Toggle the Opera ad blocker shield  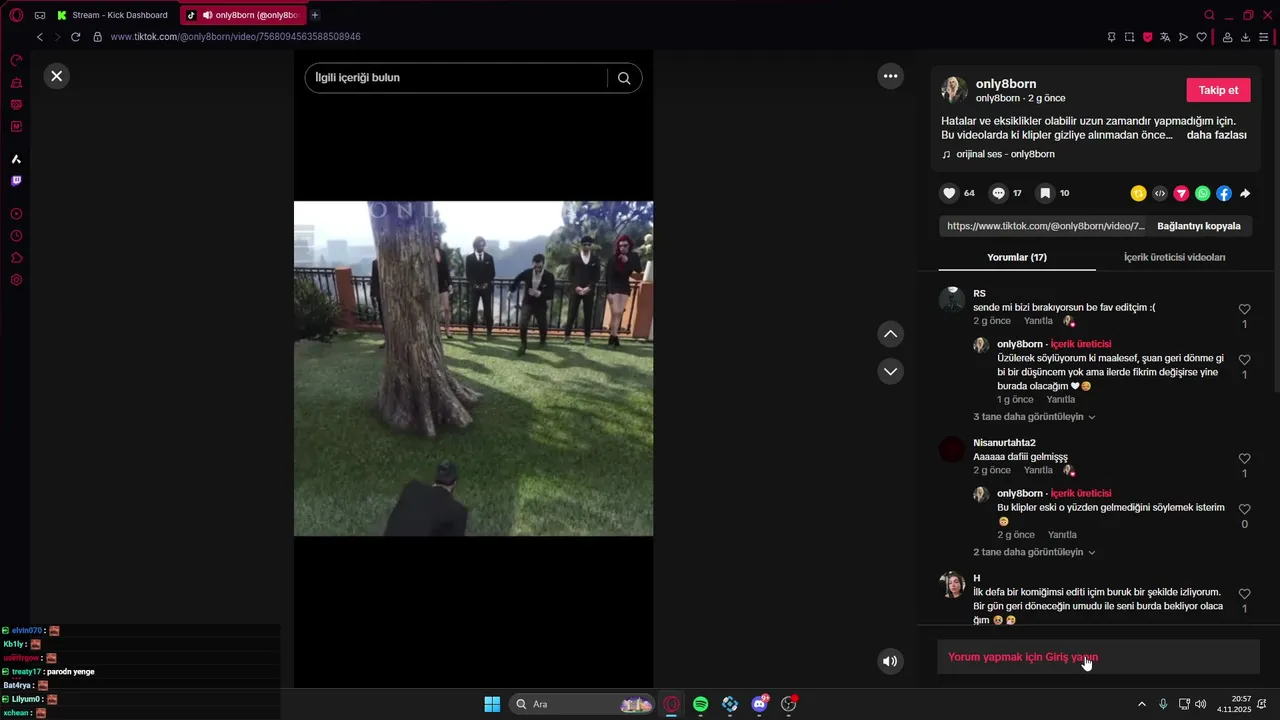coord(1147,37)
